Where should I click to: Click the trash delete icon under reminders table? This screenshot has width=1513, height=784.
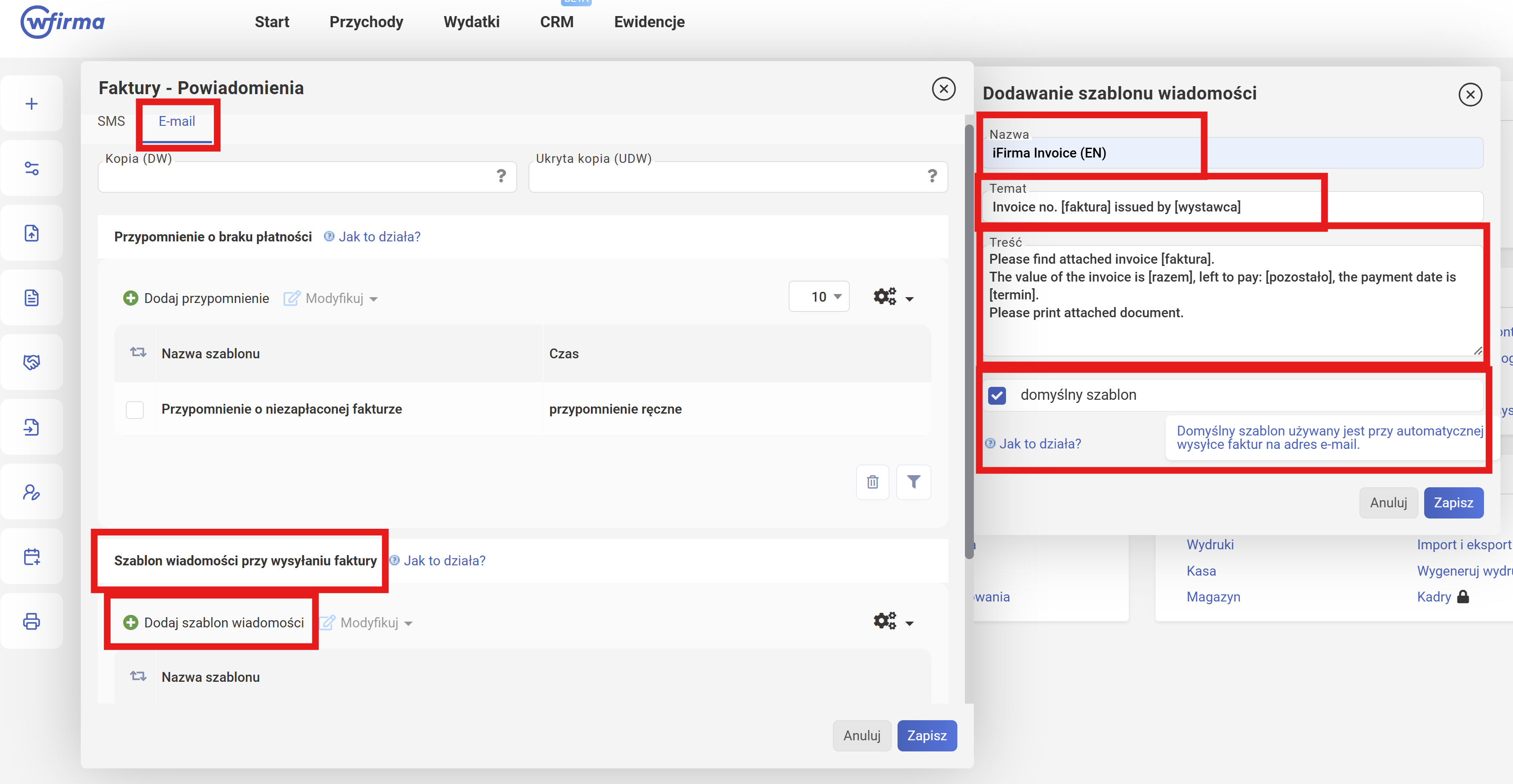click(x=872, y=482)
